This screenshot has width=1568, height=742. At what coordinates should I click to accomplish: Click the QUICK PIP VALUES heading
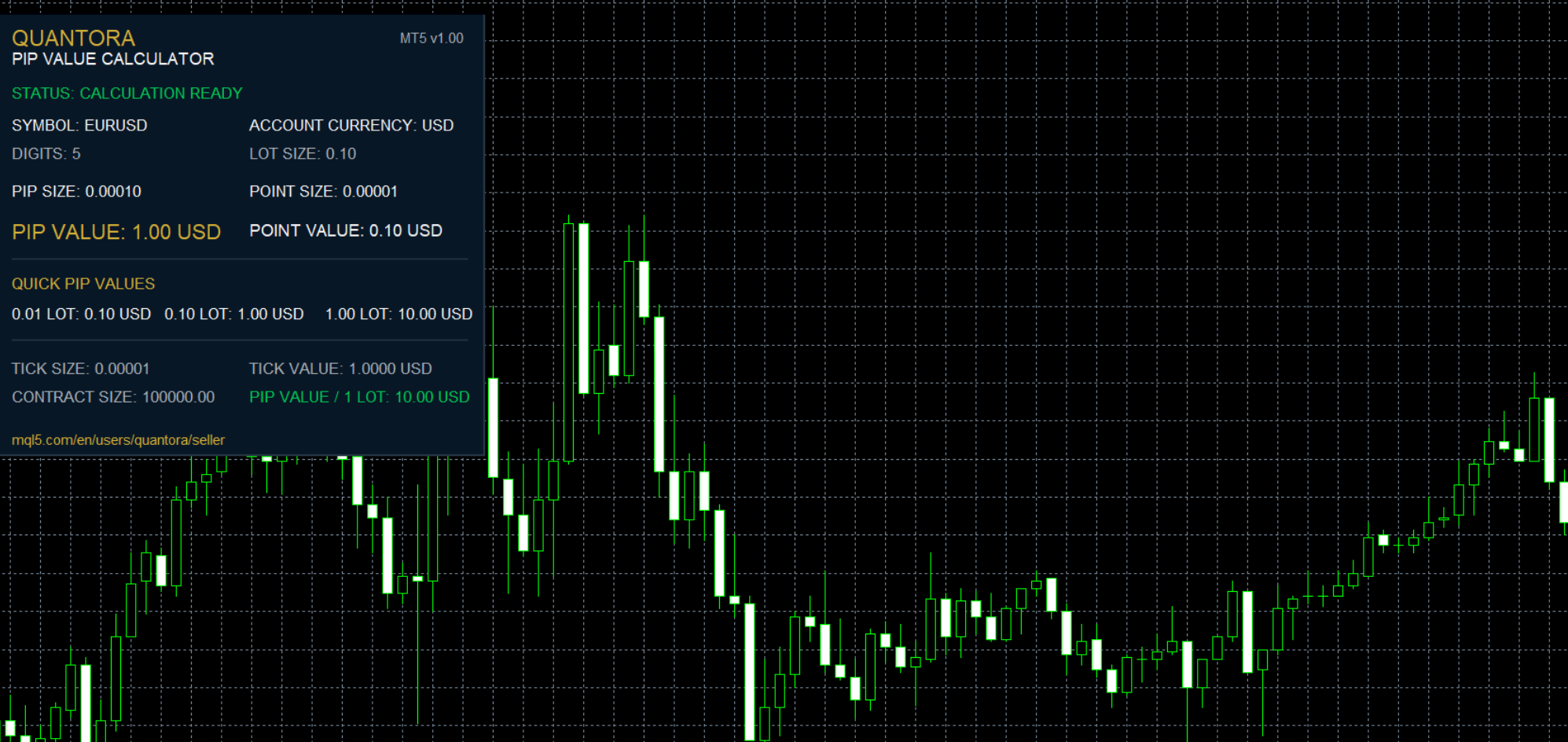(83, 284)
